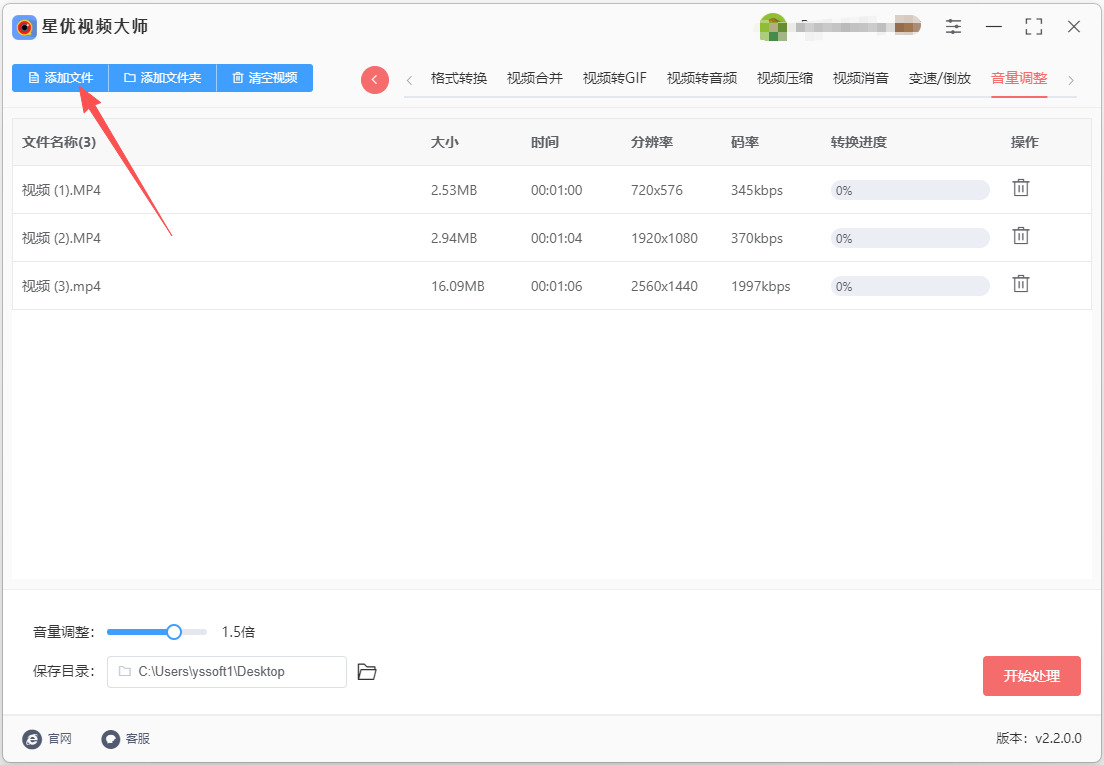The image size is (1104, 765).
Task: Switch to the 格式转换 tab
Action: pyautogui.click(x=459, y=78)
